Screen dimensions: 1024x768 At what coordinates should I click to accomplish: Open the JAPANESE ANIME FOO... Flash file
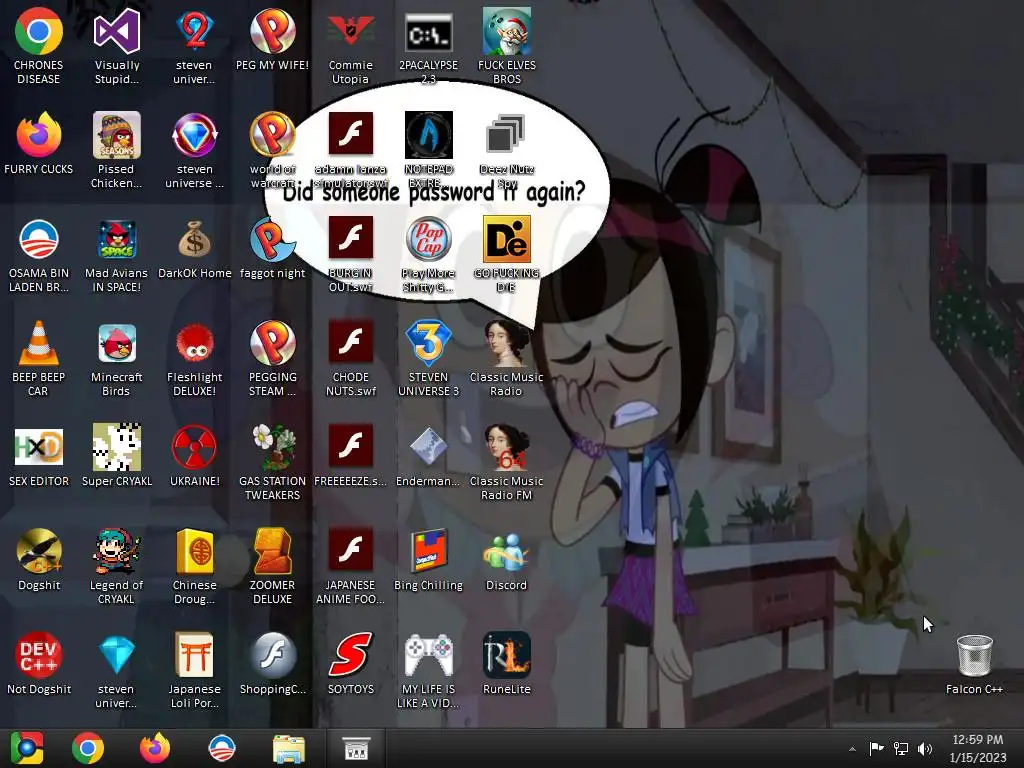point(351,566)
